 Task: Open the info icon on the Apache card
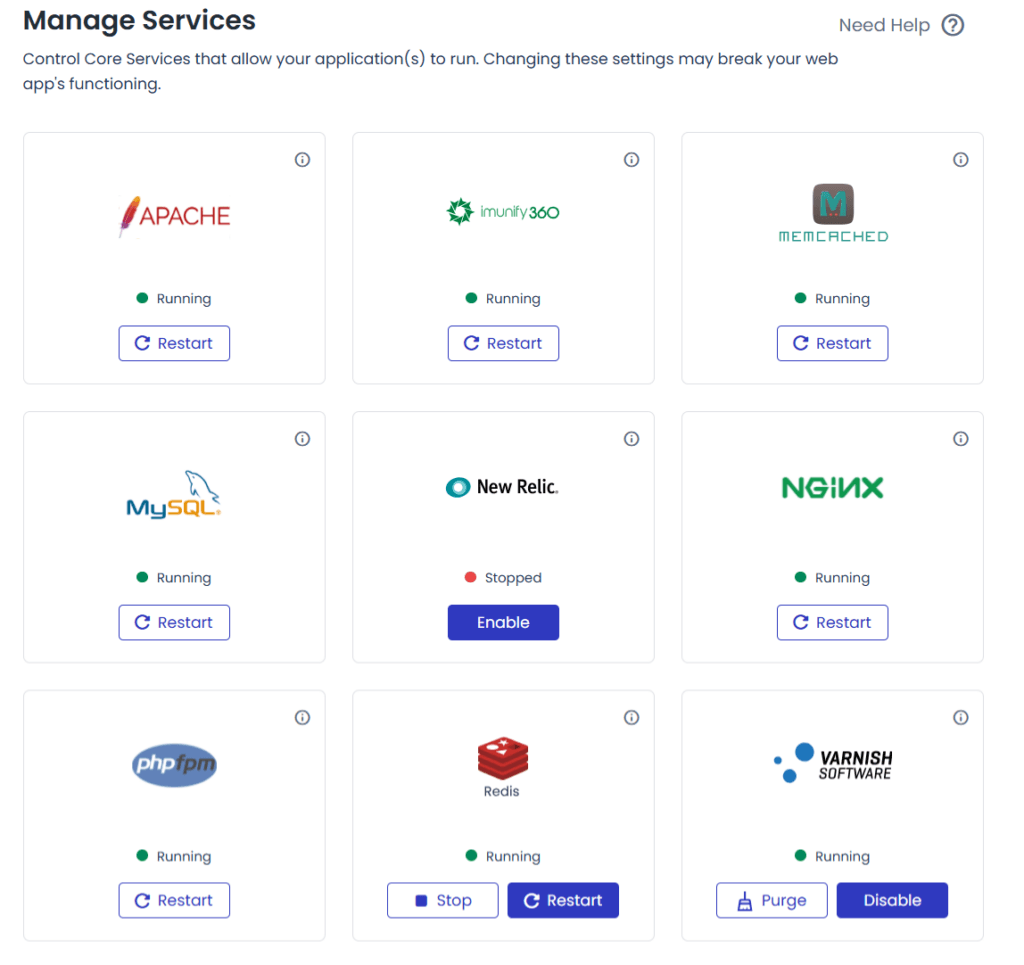click(x=302, y=160)
